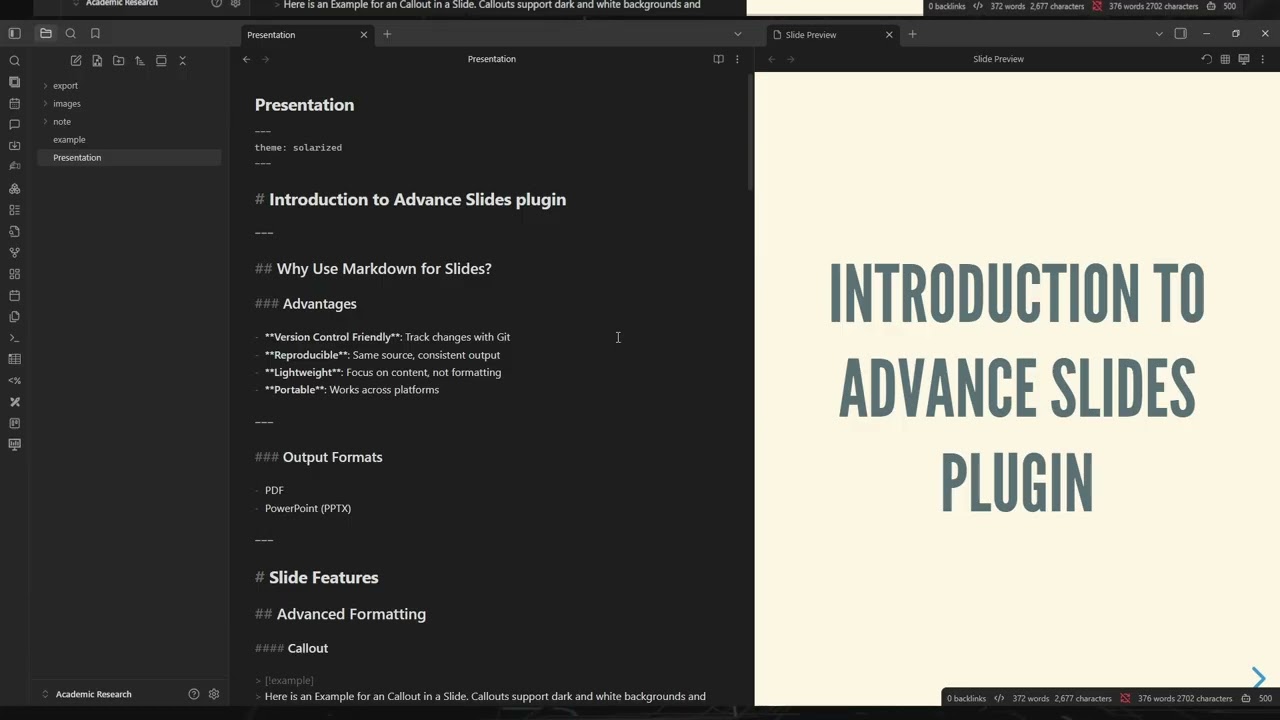Open the terminal icon in left ribbon
The width and height of the screenshot is (1280, 720).
point(14,338)
